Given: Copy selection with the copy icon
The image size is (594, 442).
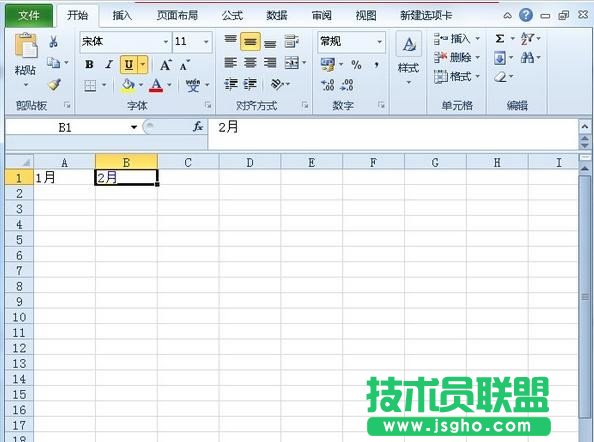Looking at the screenshot, I should (53, 62).
